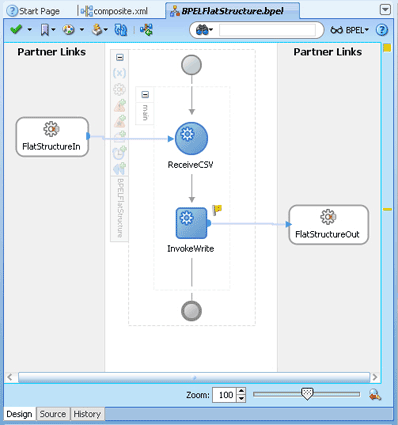The height and width of the screenshot is (425, 398).
Task: Select the FlatStructureOut partner link
Action: (x=328, y=225)
